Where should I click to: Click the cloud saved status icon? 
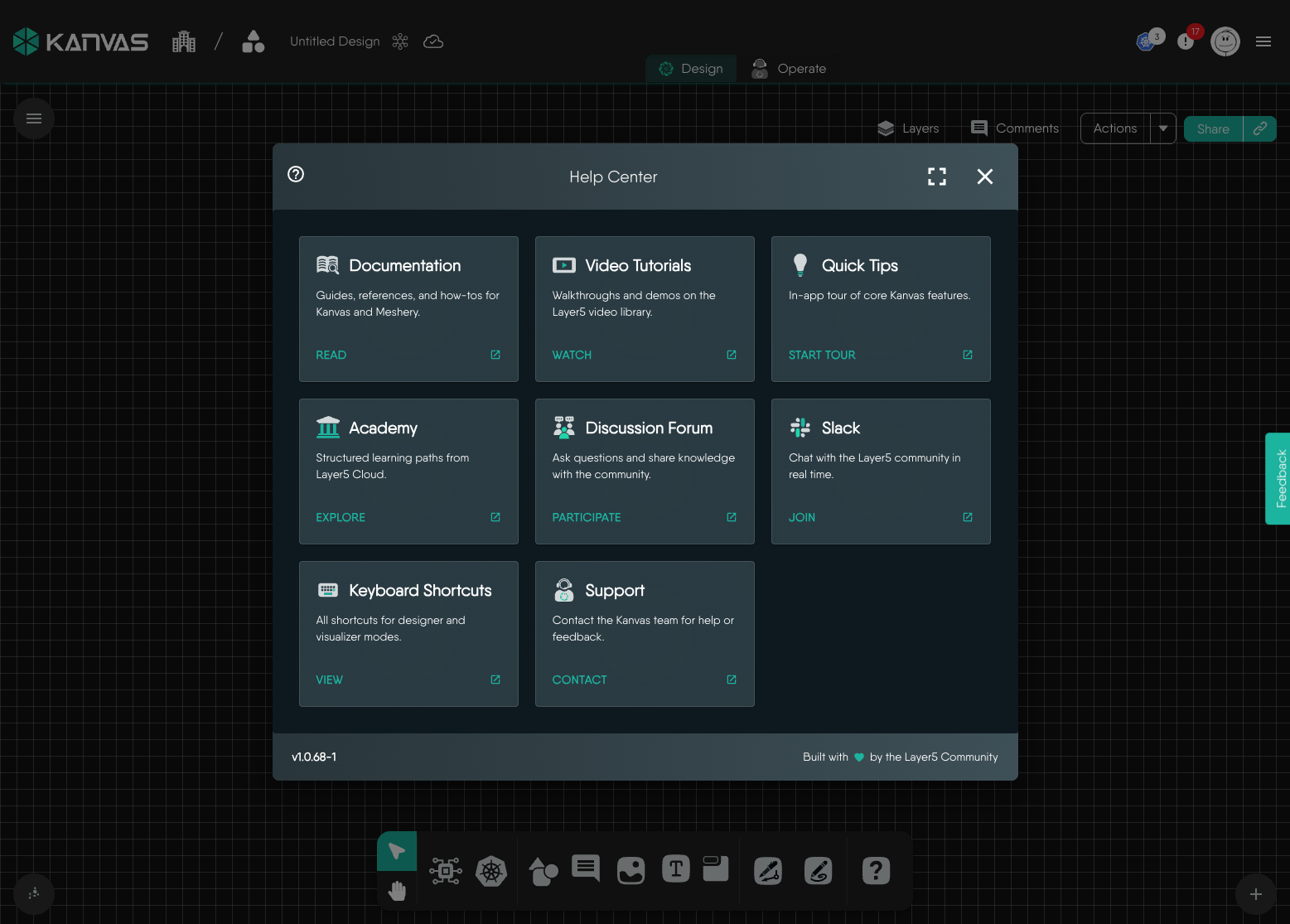[x=433, y=41]
